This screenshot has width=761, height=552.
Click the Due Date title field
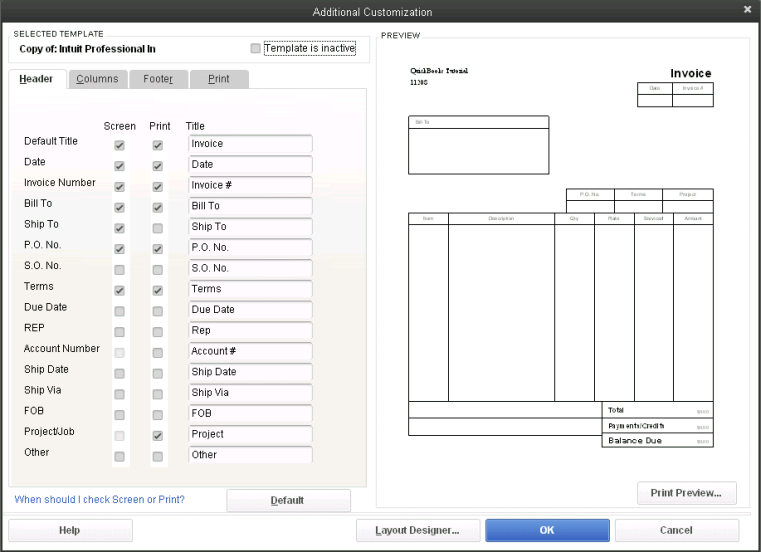click(250, 310)
